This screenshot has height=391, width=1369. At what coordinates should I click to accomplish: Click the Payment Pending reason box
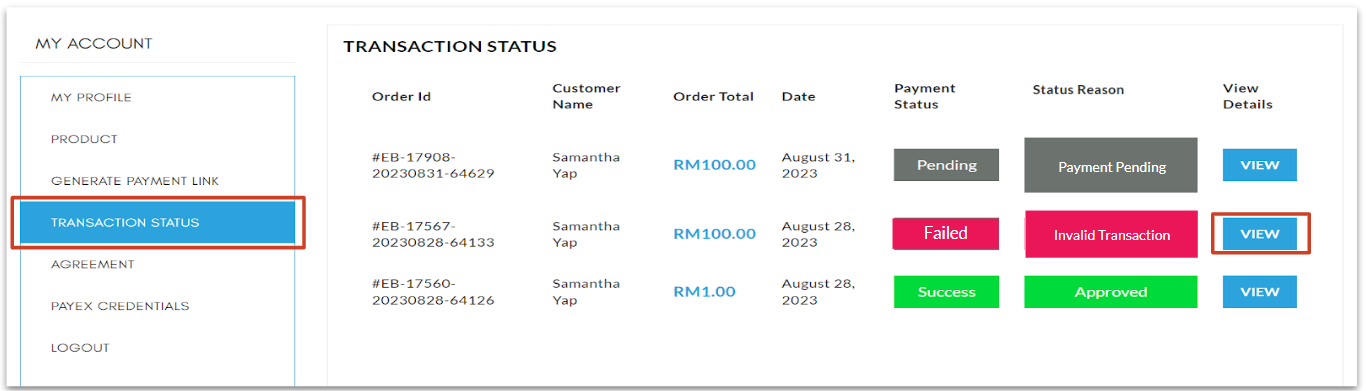tap(1111, 165)
